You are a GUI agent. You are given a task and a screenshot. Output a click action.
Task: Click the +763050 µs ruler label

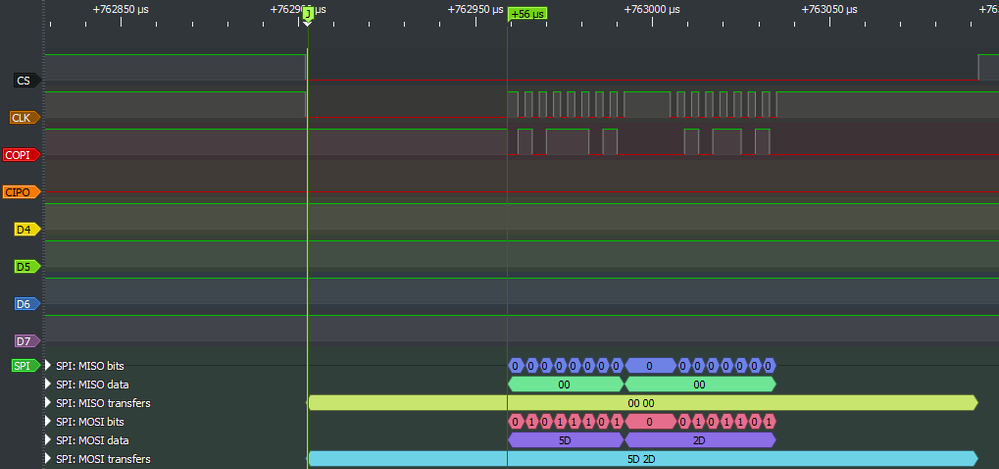[830, 10]
